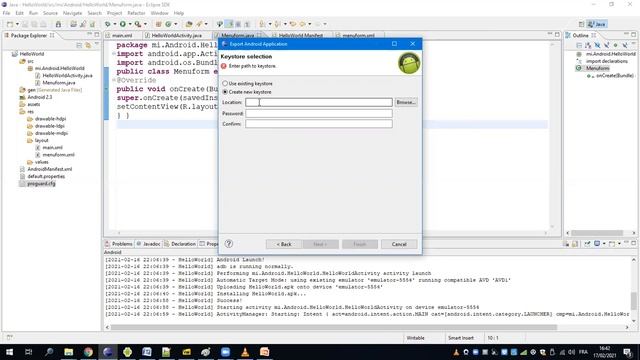Viewport: 640px width, 360px height.
Task: Click the Browse... button
Action: coord(406,102)
